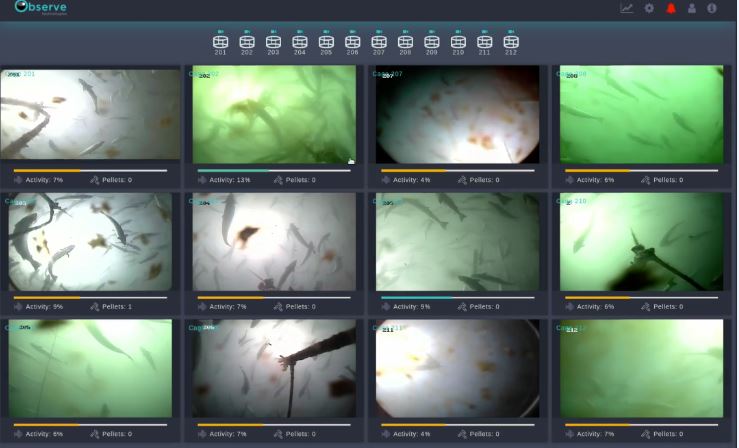
Task: Select the cage 210 icon in top bar
Action: [458, 41]
